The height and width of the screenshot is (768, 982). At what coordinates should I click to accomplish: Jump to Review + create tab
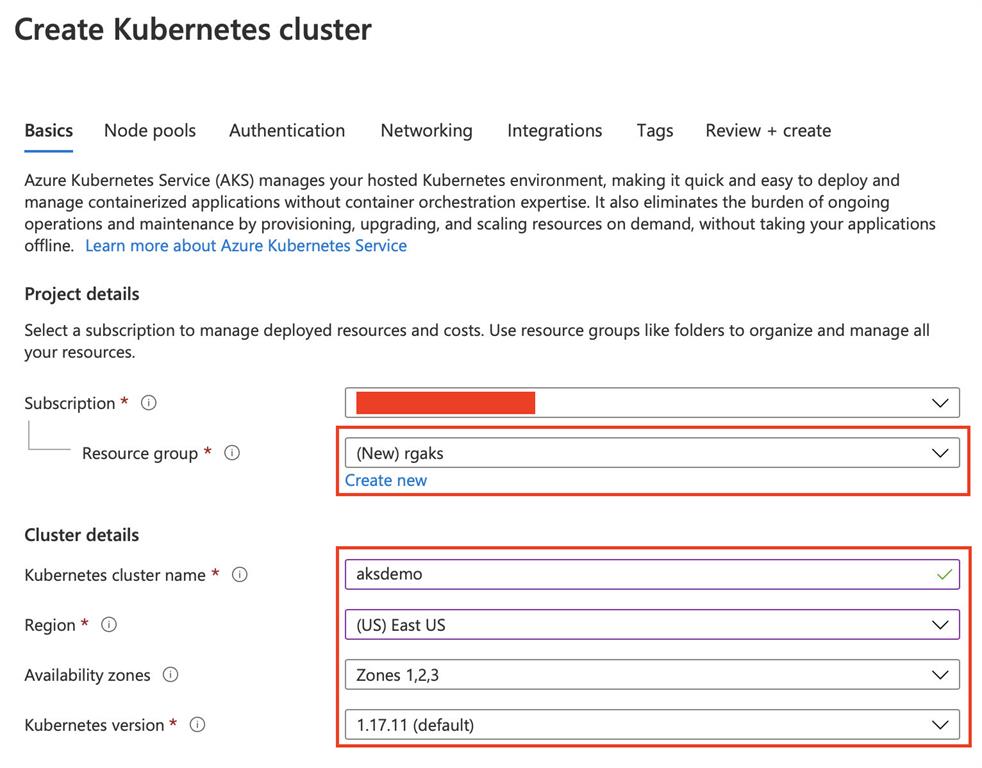[768, 131]
